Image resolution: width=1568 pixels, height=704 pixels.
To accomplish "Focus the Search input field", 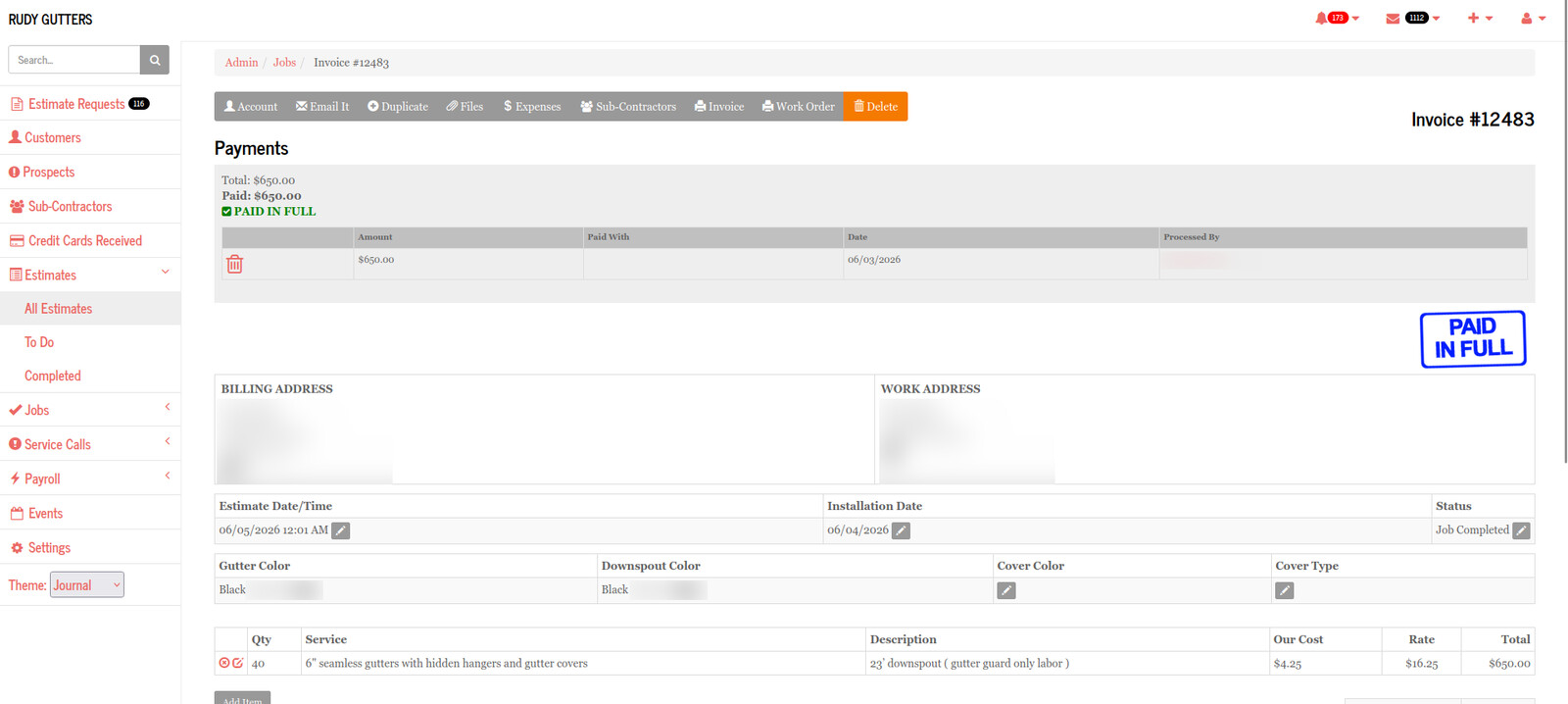I will [x=74, y=60].
